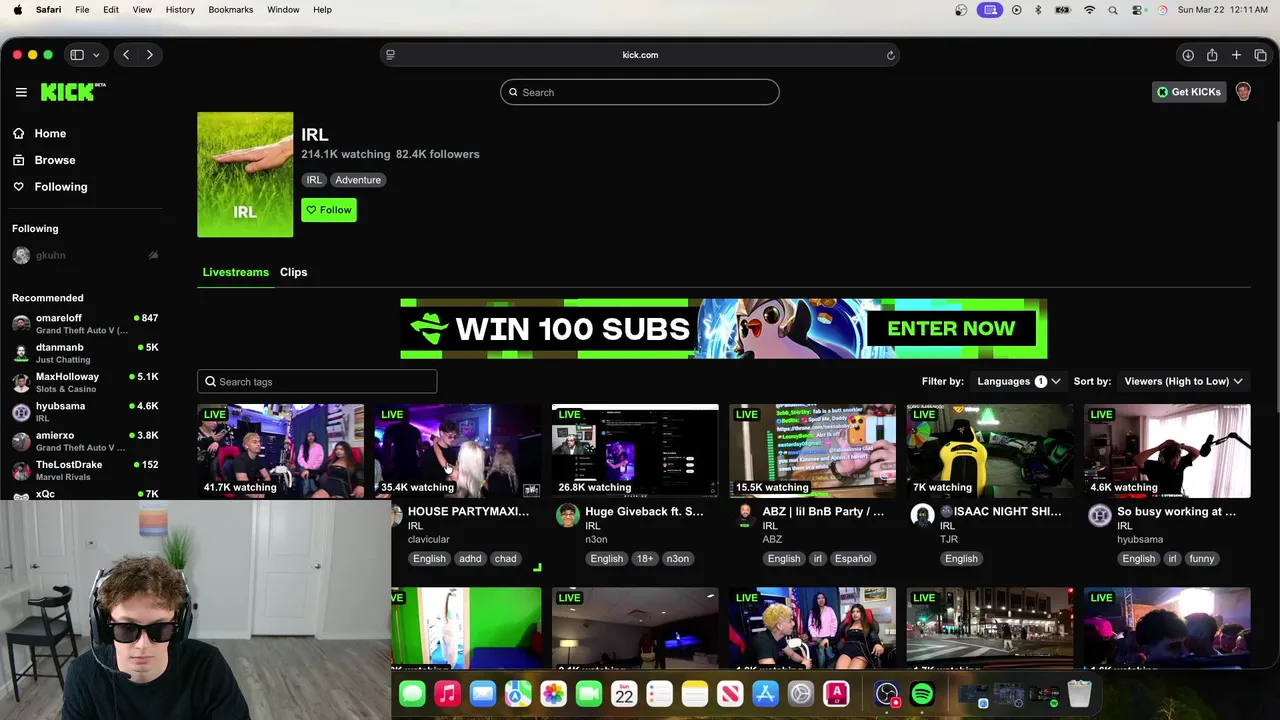Open Messages from the Dock

[412, 694]
